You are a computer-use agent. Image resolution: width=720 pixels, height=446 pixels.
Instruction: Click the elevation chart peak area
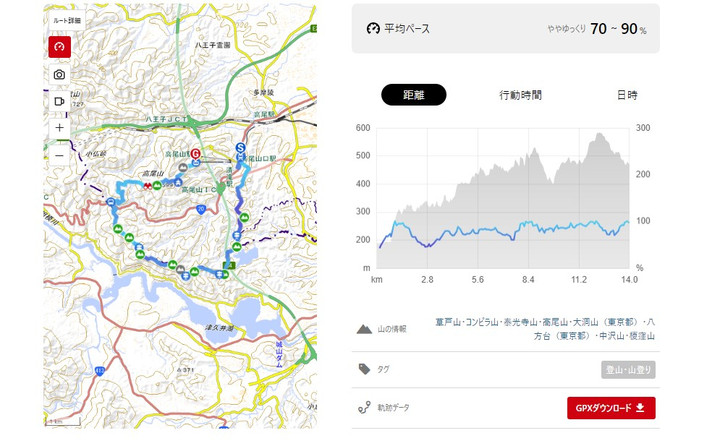[x=600, y=139]
